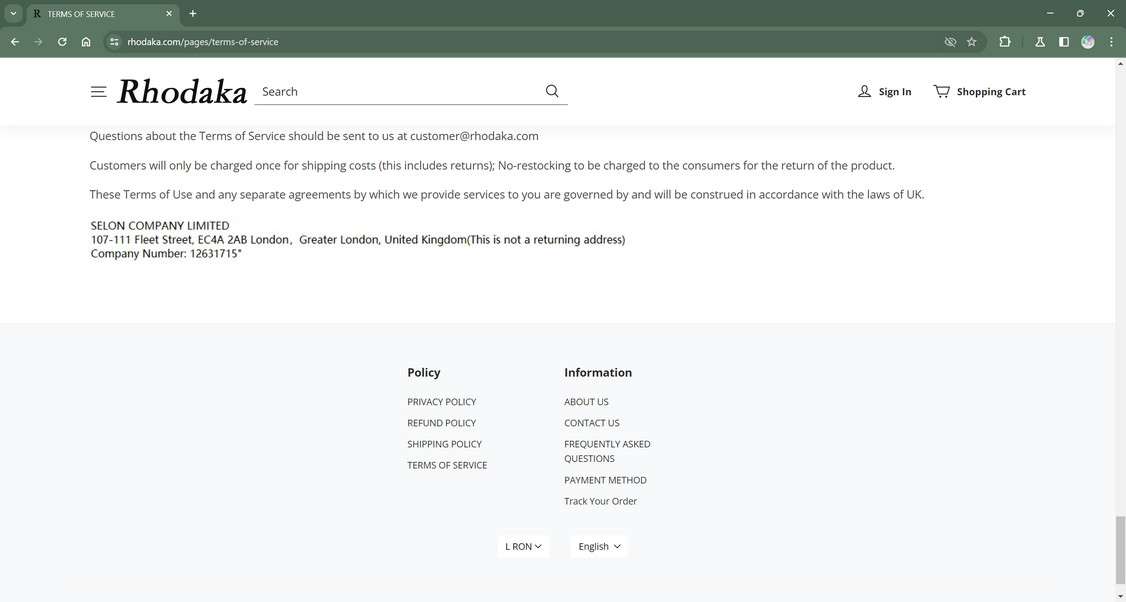
Task: Click the search magnifier icon
Action: (552, 91)
